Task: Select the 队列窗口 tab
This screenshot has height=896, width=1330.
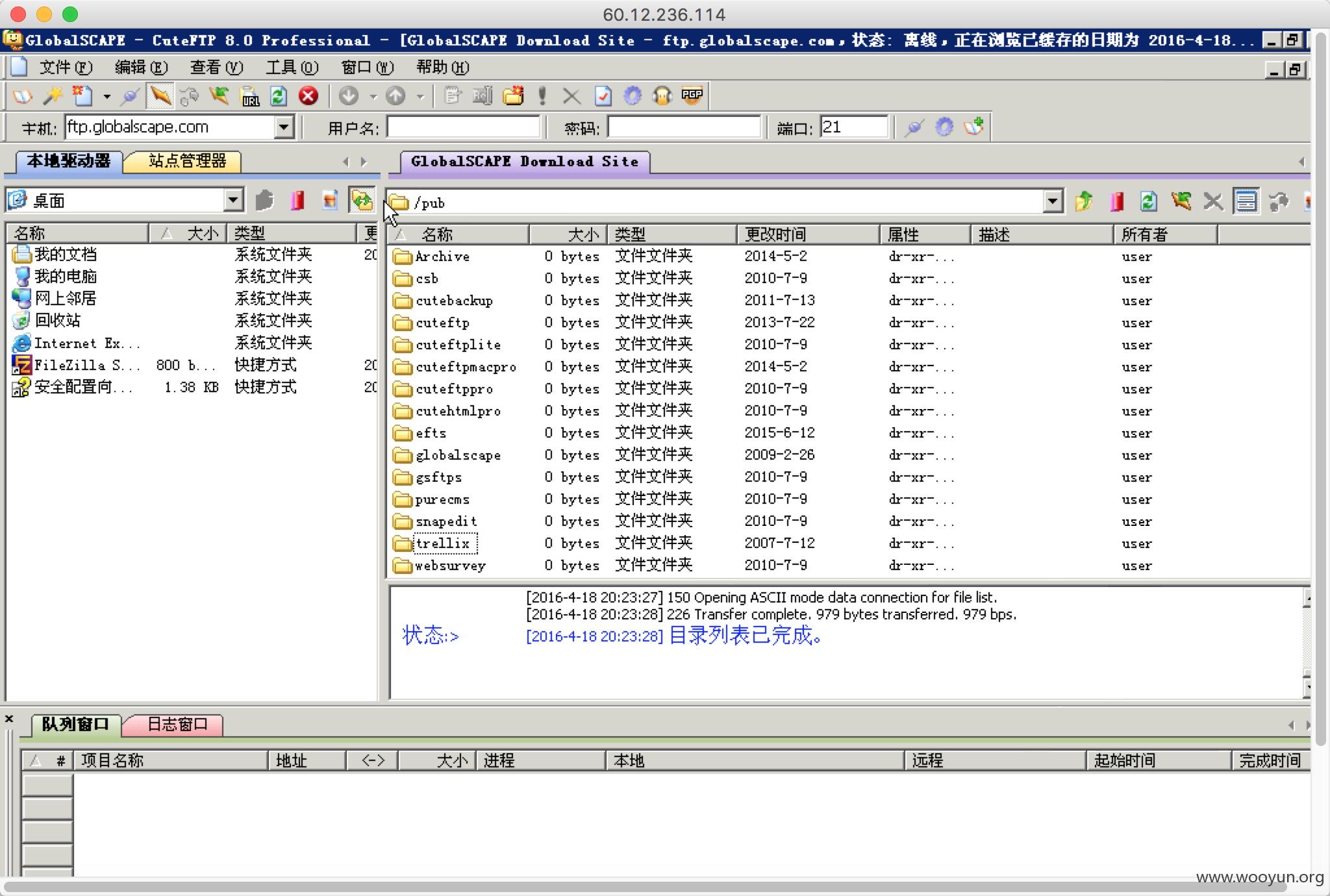Action: pos(75,724)
